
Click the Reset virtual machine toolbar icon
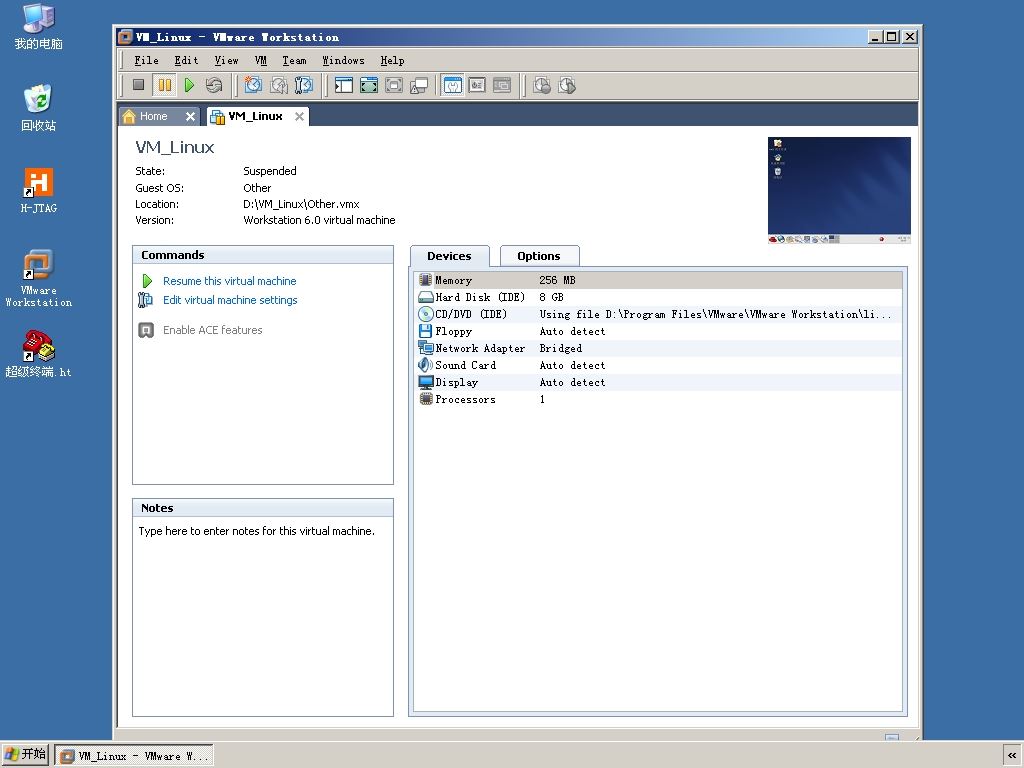[x=214, y=86]
